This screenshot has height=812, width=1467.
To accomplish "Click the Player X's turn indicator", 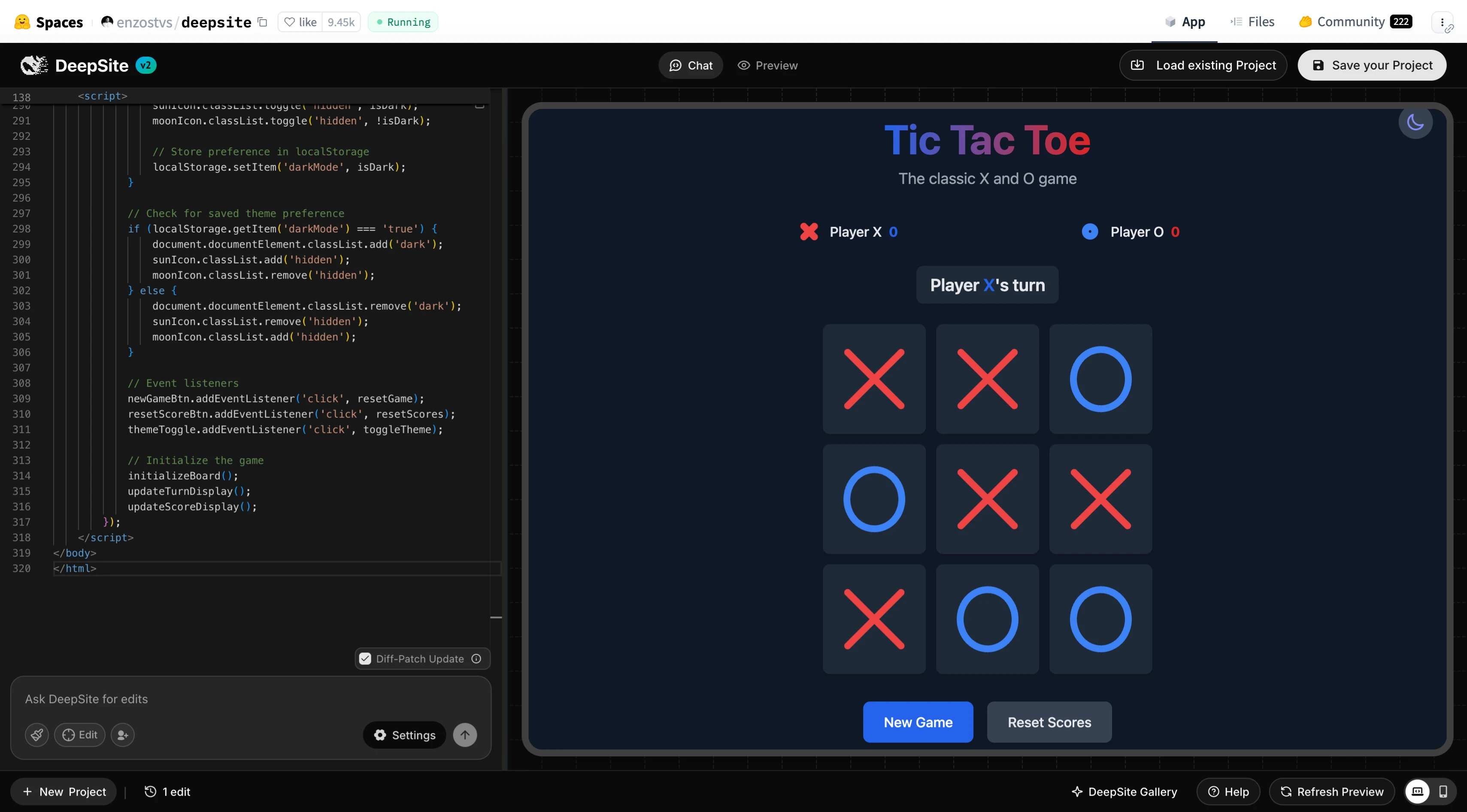I will (988, 284).
